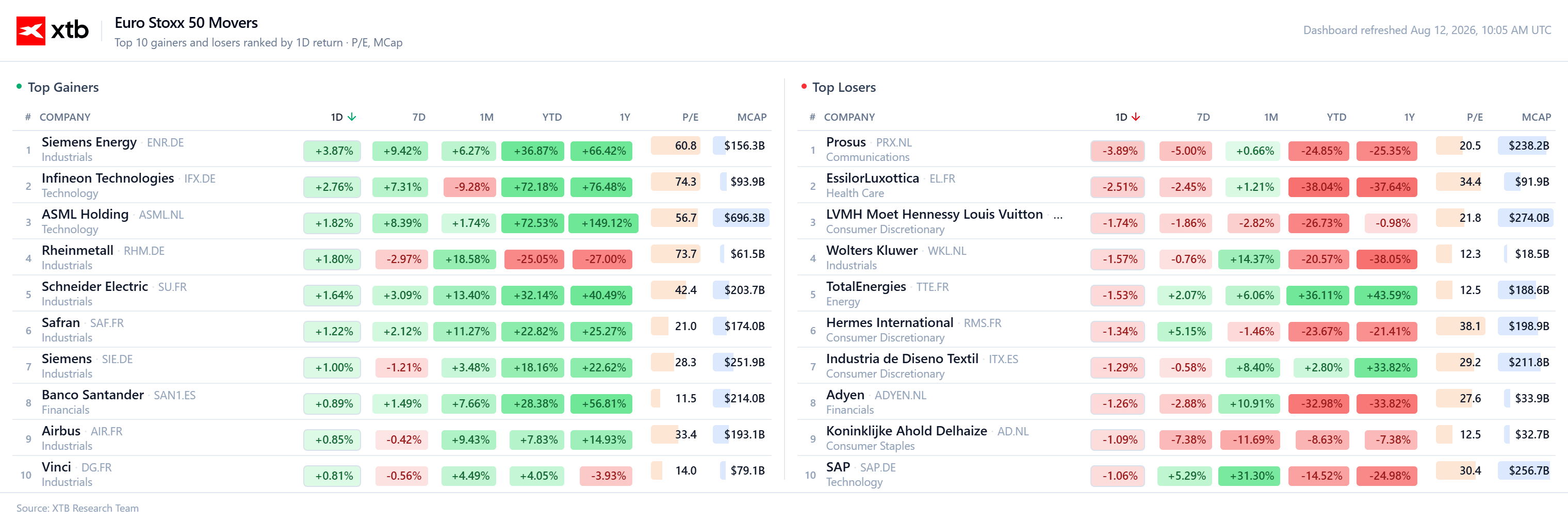Sort Top Losers by the YTD column

point(1336,117)
